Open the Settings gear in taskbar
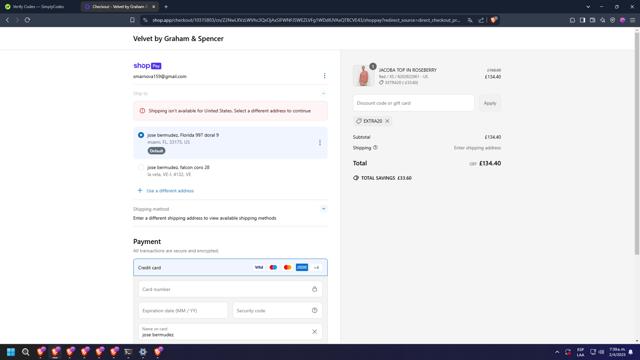Screen dimensions: 640x360 [143, 352]
